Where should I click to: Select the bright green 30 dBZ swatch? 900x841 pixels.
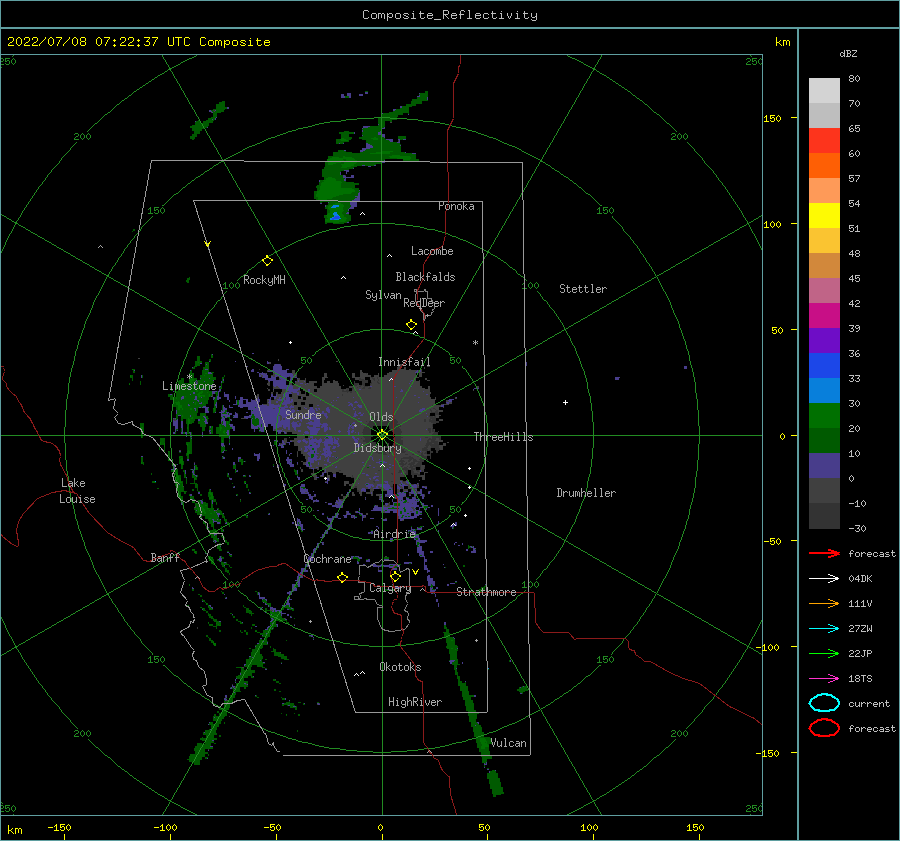pos(824,416)
